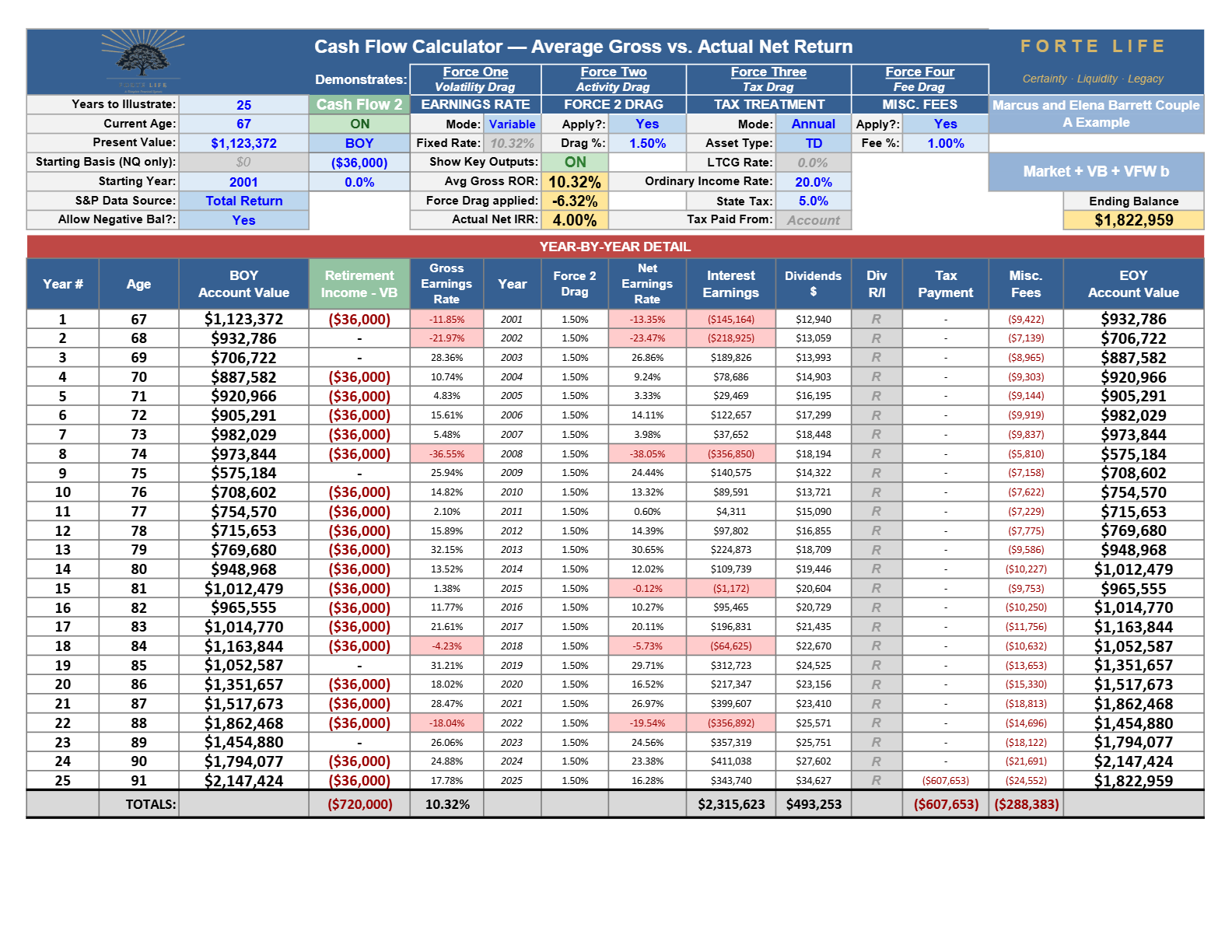Select year 2008 gross rate -36.55%
This screenshot has width=1232, height=952.
pos(446,454)
